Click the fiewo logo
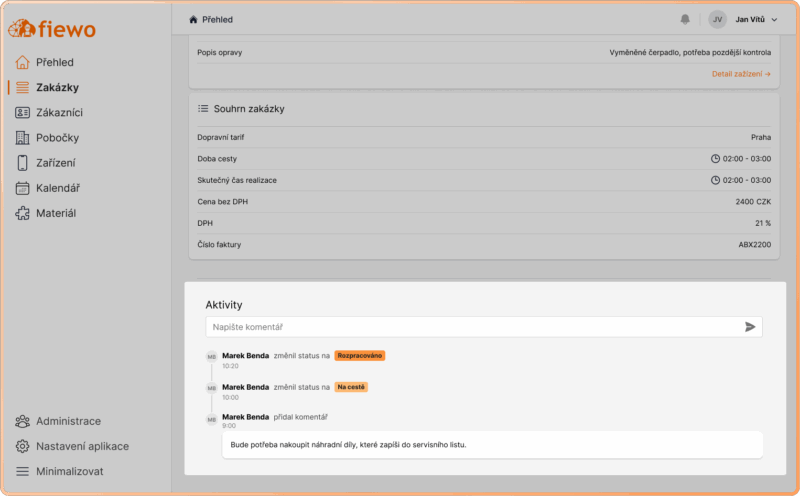Image resolution: width=800 pixels, height=496 pixels. 52,29
